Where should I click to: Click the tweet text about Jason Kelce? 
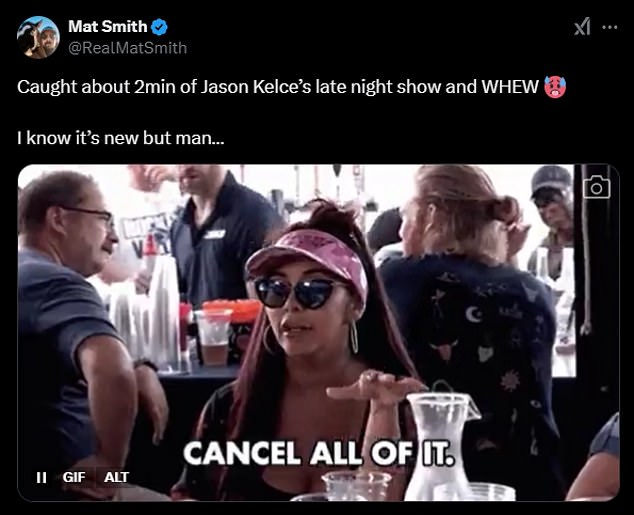click(x=278, y=87)
